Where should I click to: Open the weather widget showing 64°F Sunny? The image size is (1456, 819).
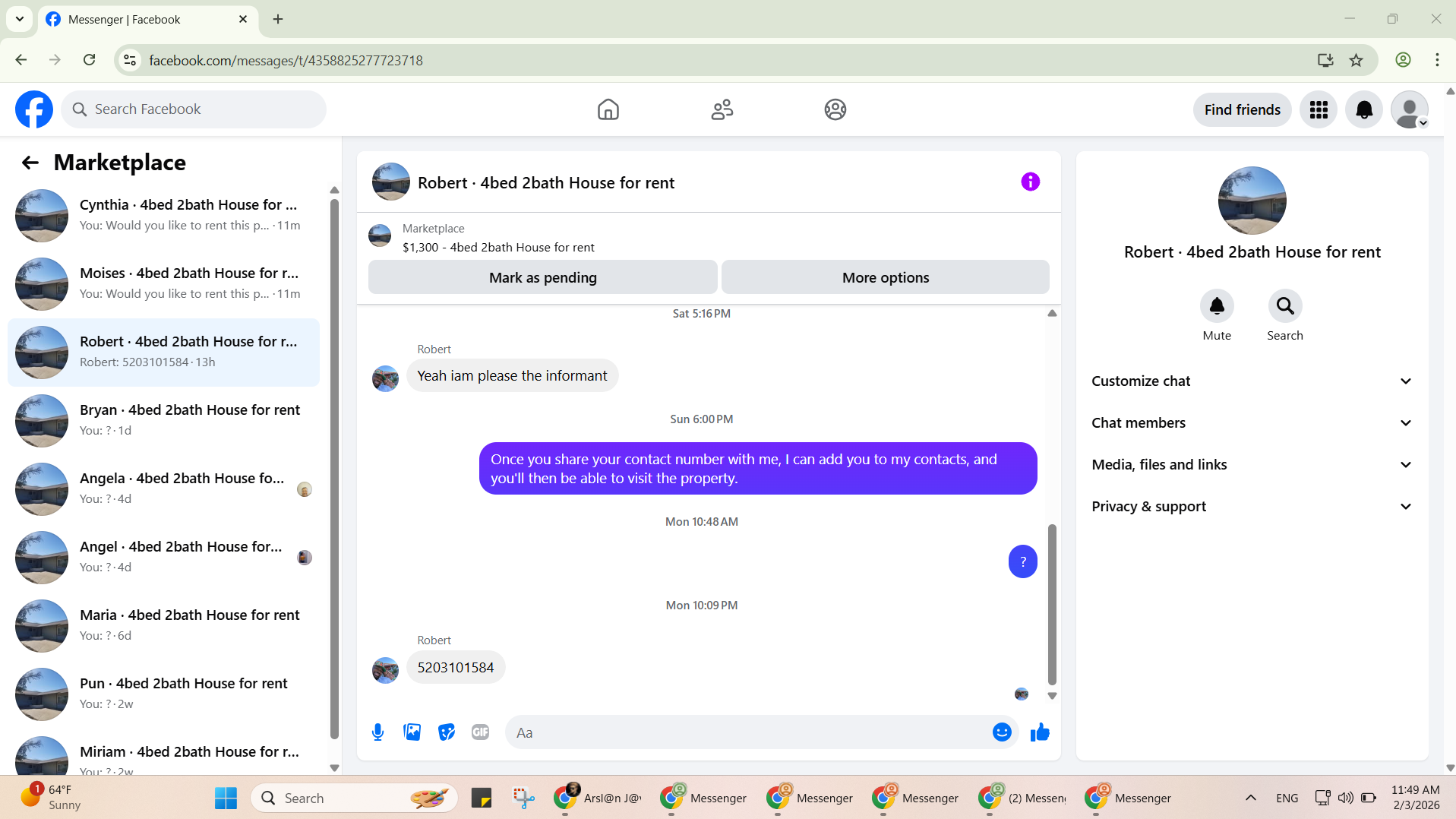(x=52, y=797)
